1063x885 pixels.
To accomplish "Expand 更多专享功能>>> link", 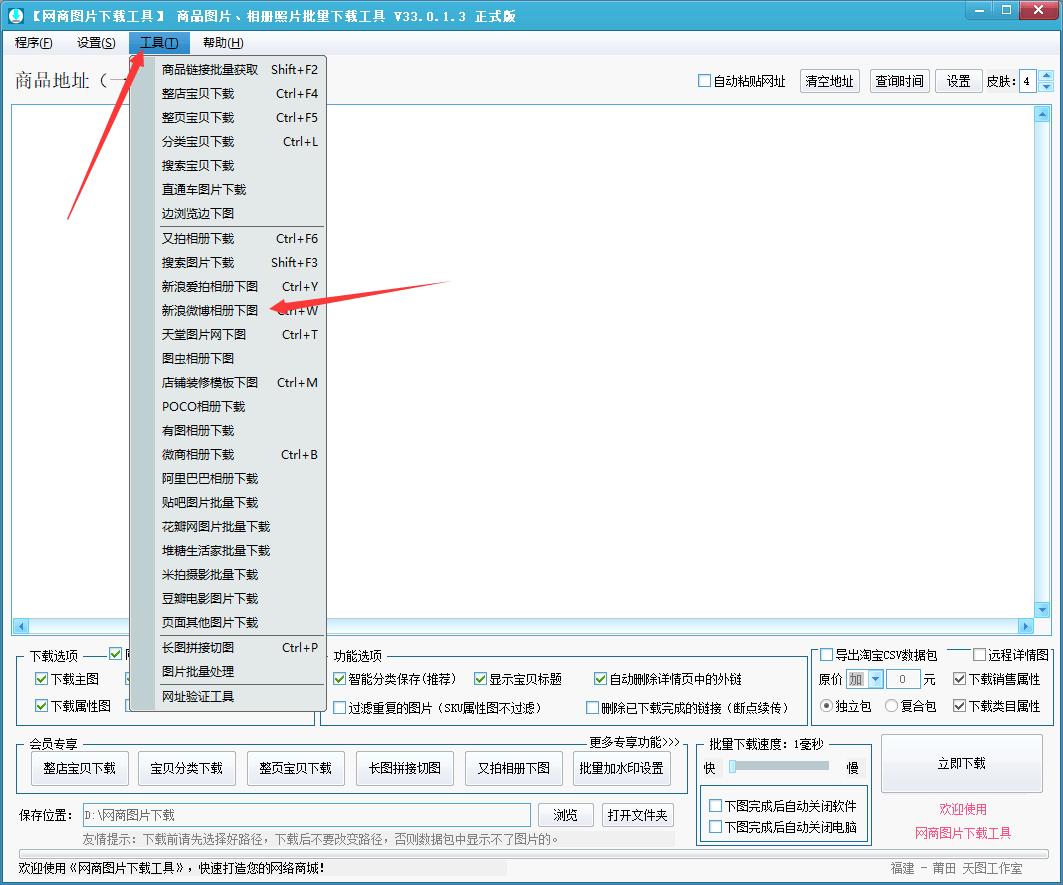I will tap(634, 742).
